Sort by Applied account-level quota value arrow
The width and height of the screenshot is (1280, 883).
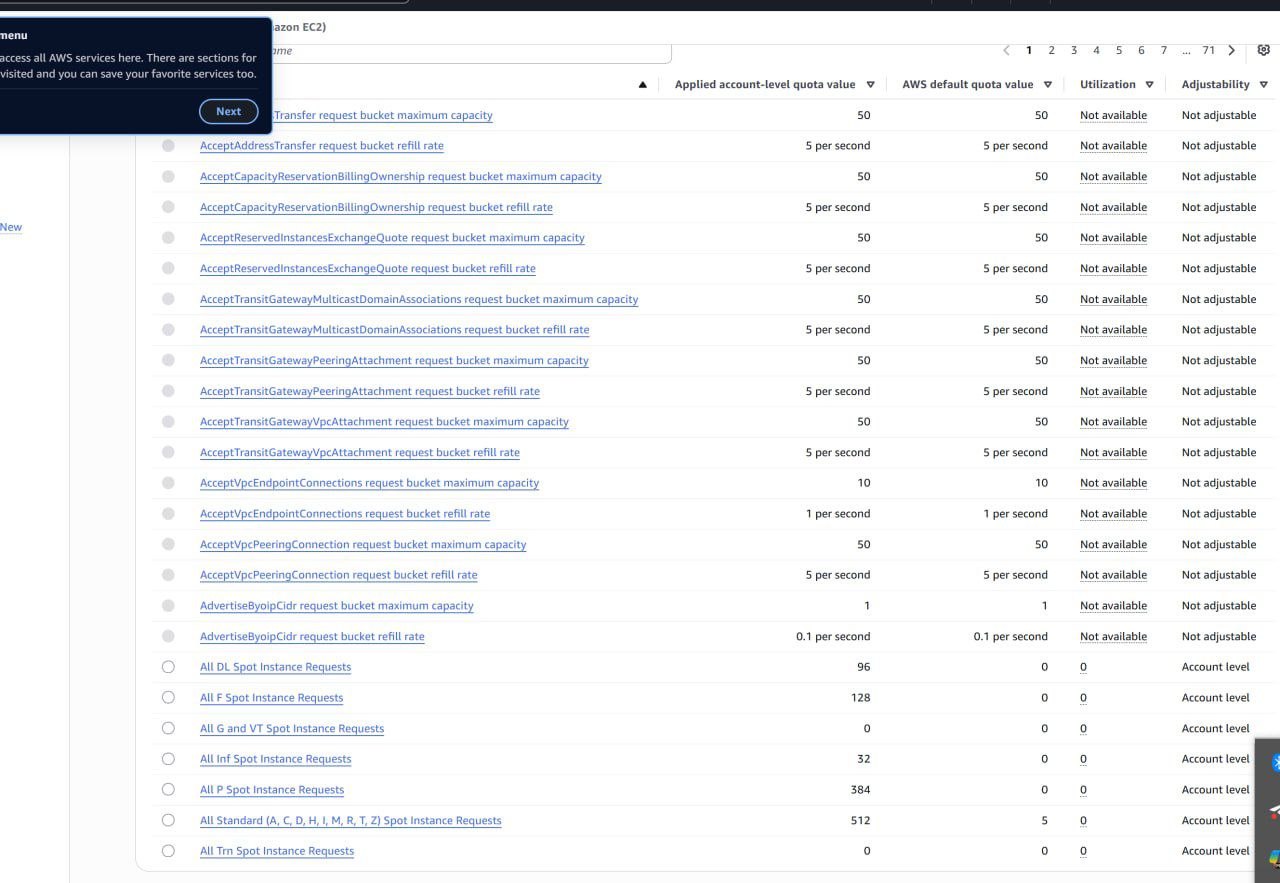(x=870, y=85)
